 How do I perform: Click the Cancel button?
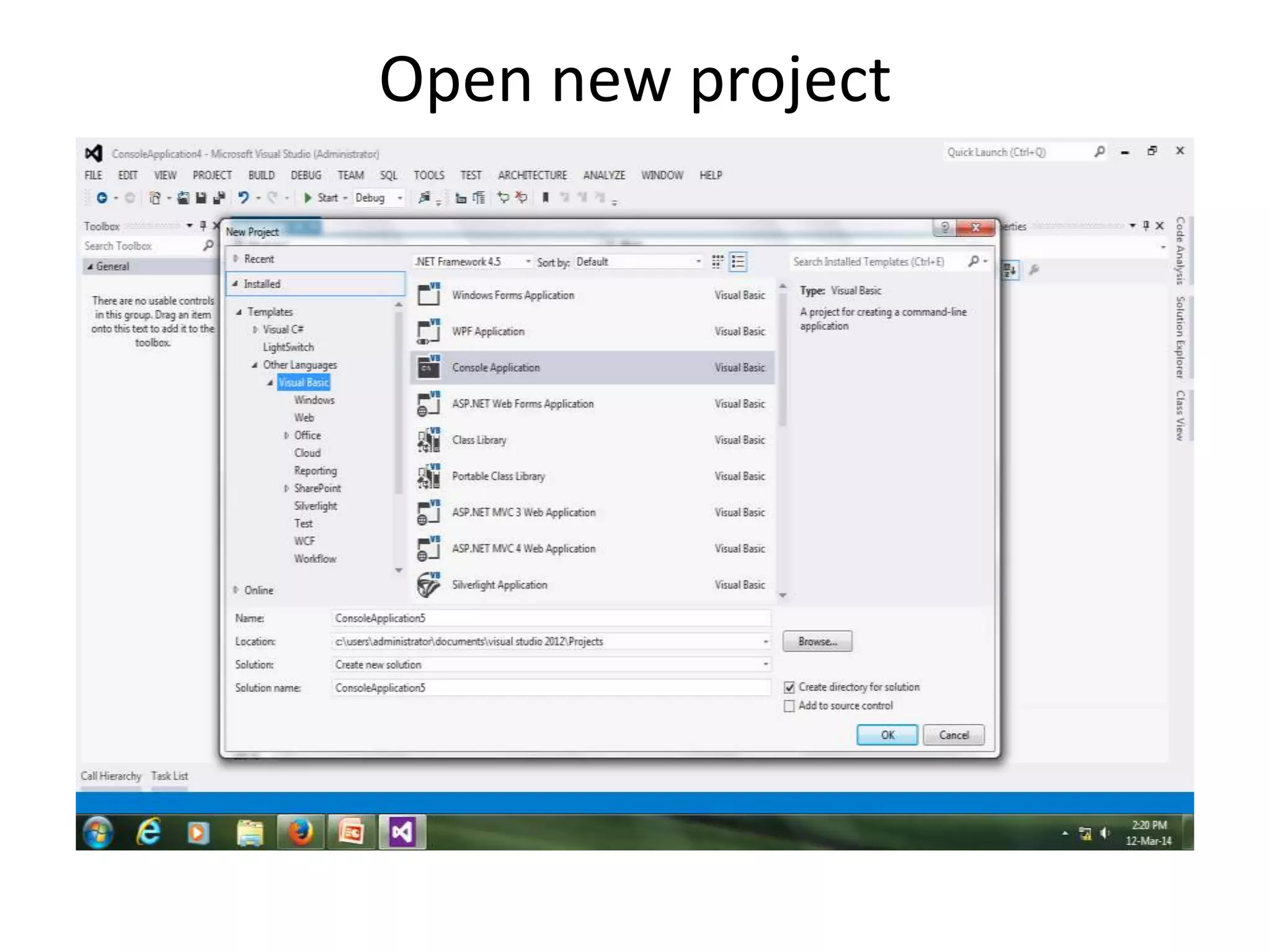click(x=954, y=735)
